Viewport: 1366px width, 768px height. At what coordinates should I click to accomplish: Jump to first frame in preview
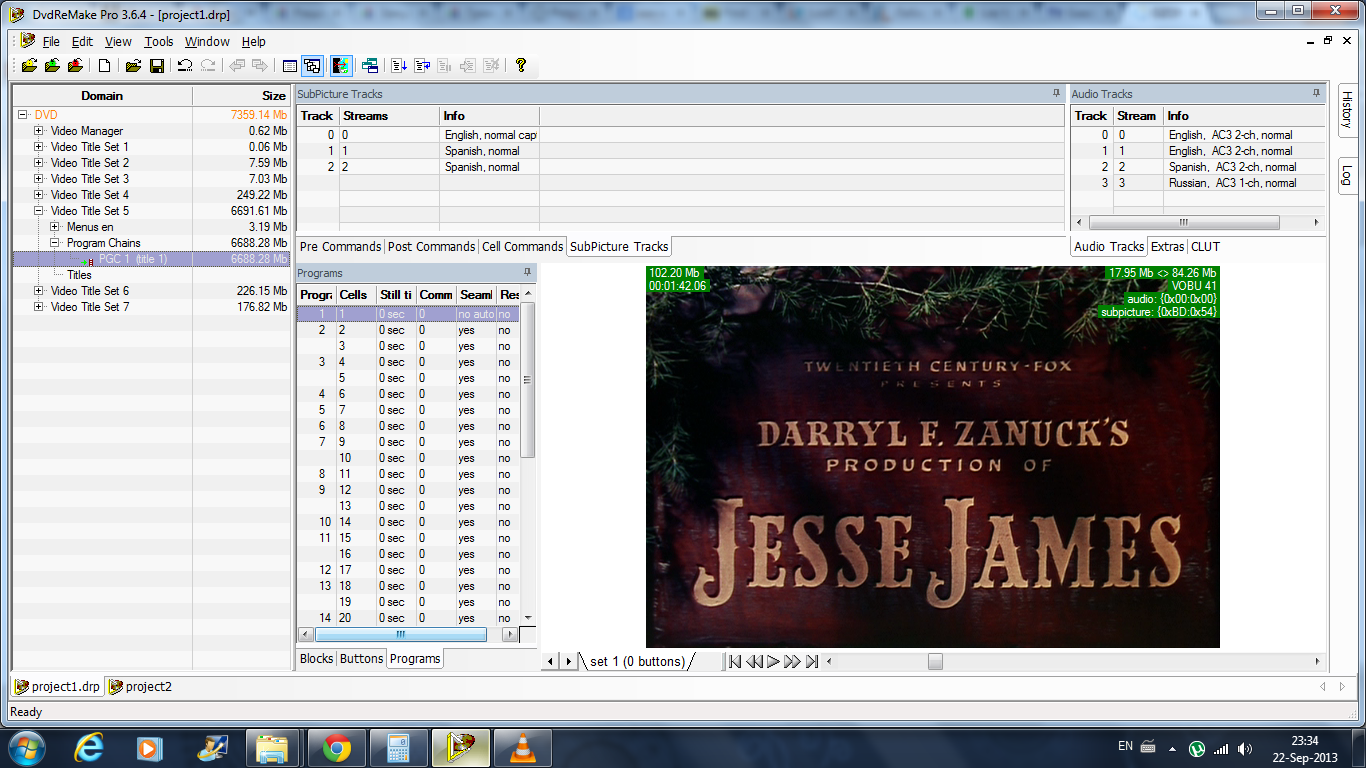734,662
